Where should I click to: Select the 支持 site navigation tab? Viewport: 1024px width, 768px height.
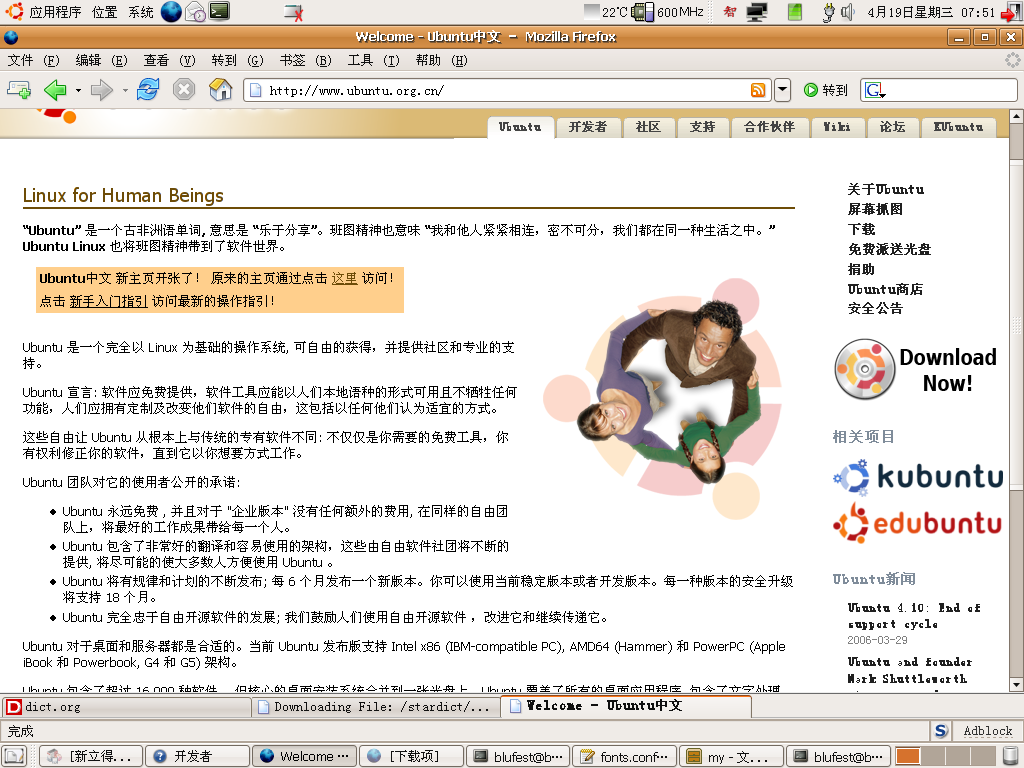click(x=702, y=127)
